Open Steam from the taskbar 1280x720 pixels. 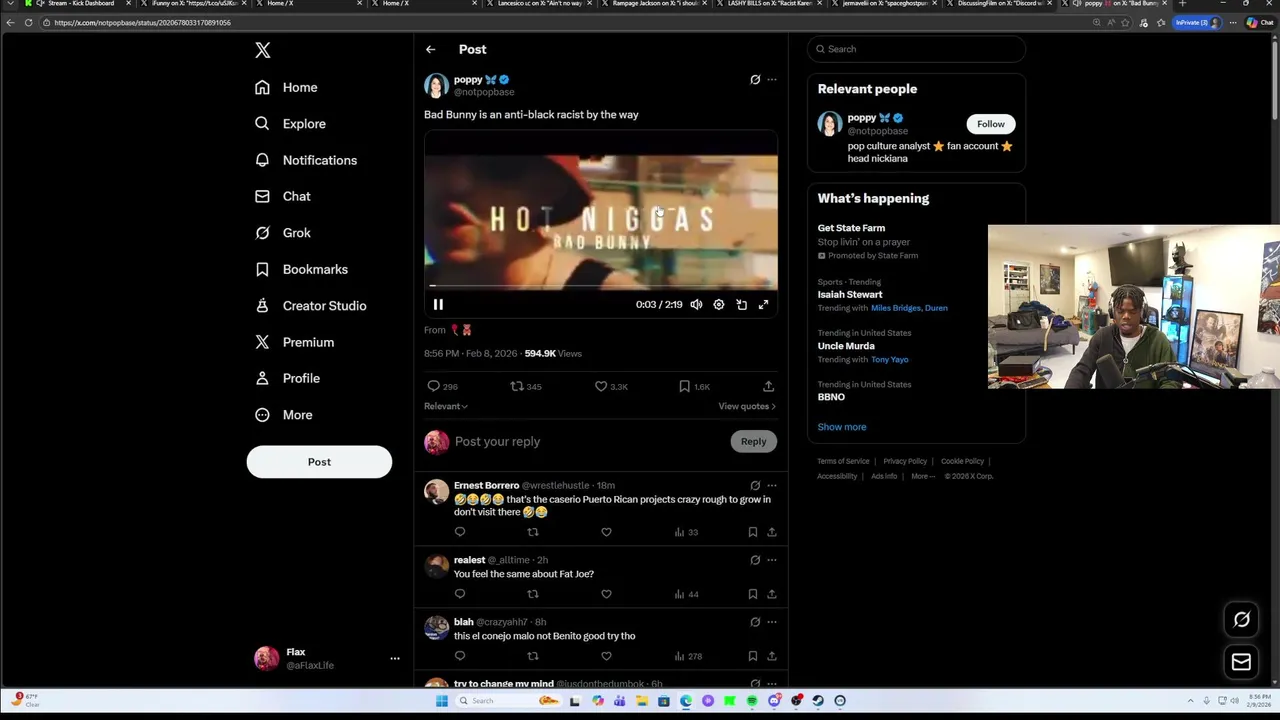coord(818,701)
